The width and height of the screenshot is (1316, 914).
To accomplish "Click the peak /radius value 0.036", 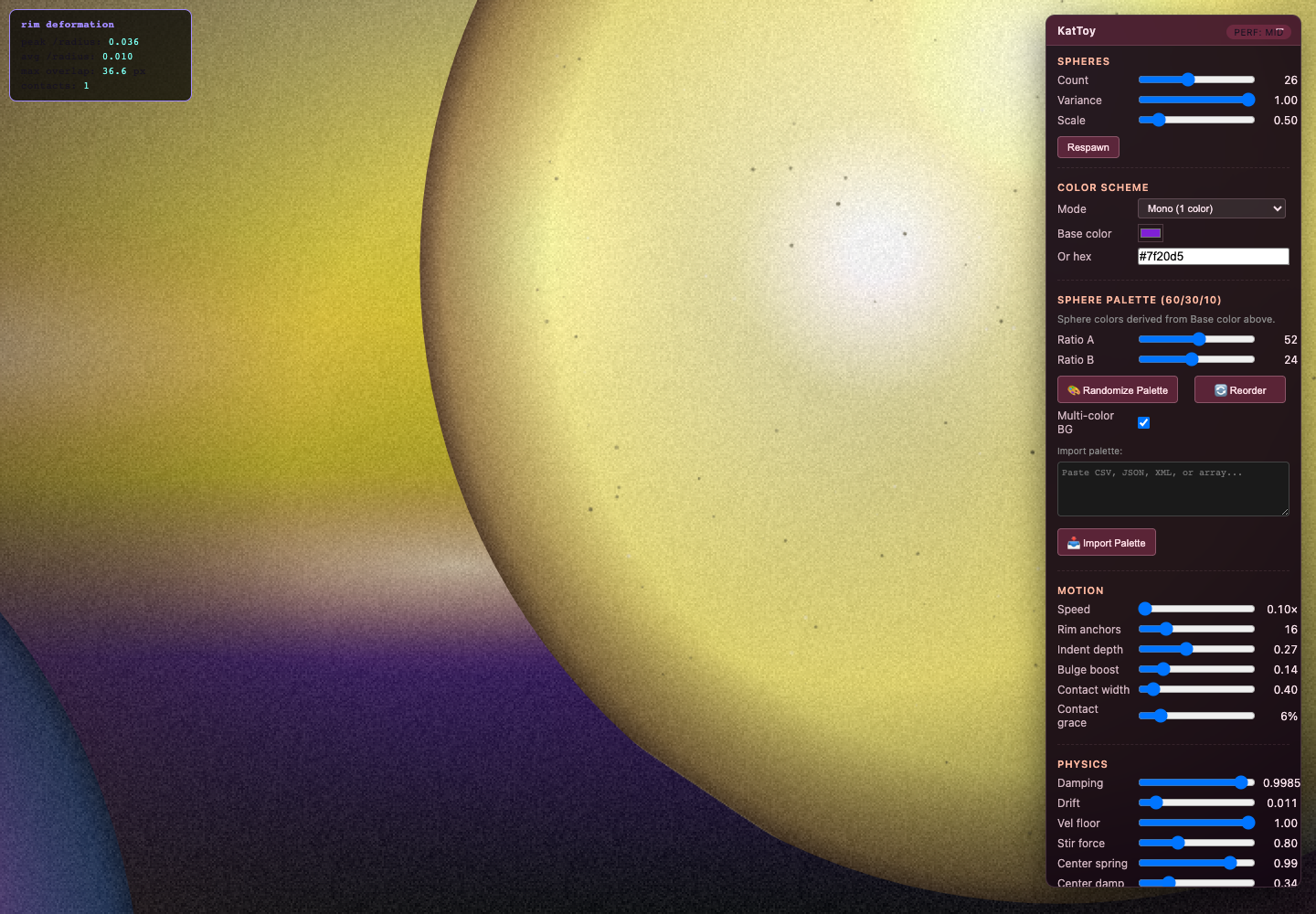I will coord(123,42).
